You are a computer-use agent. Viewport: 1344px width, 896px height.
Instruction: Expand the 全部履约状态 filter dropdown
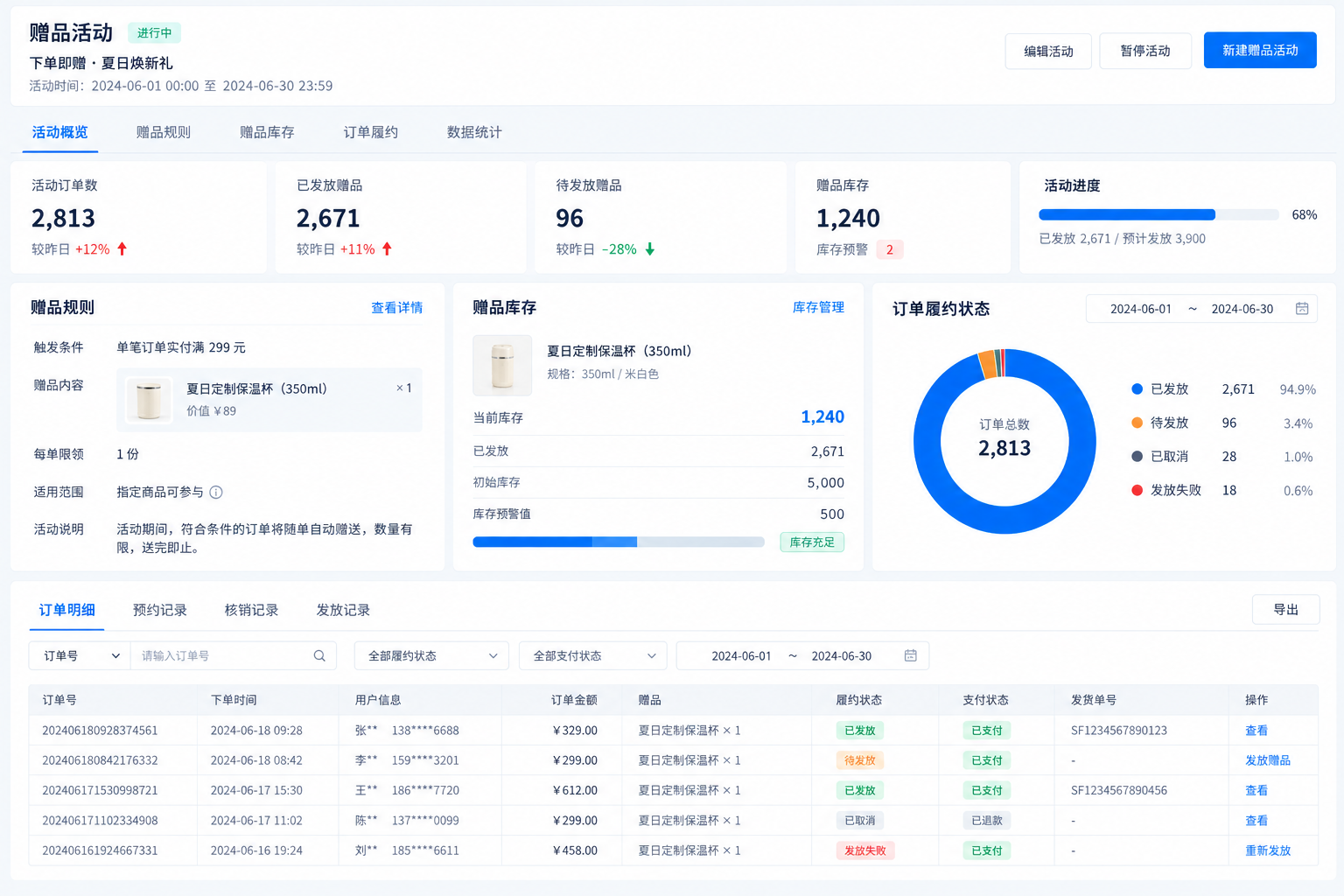(x=431, y=656)
